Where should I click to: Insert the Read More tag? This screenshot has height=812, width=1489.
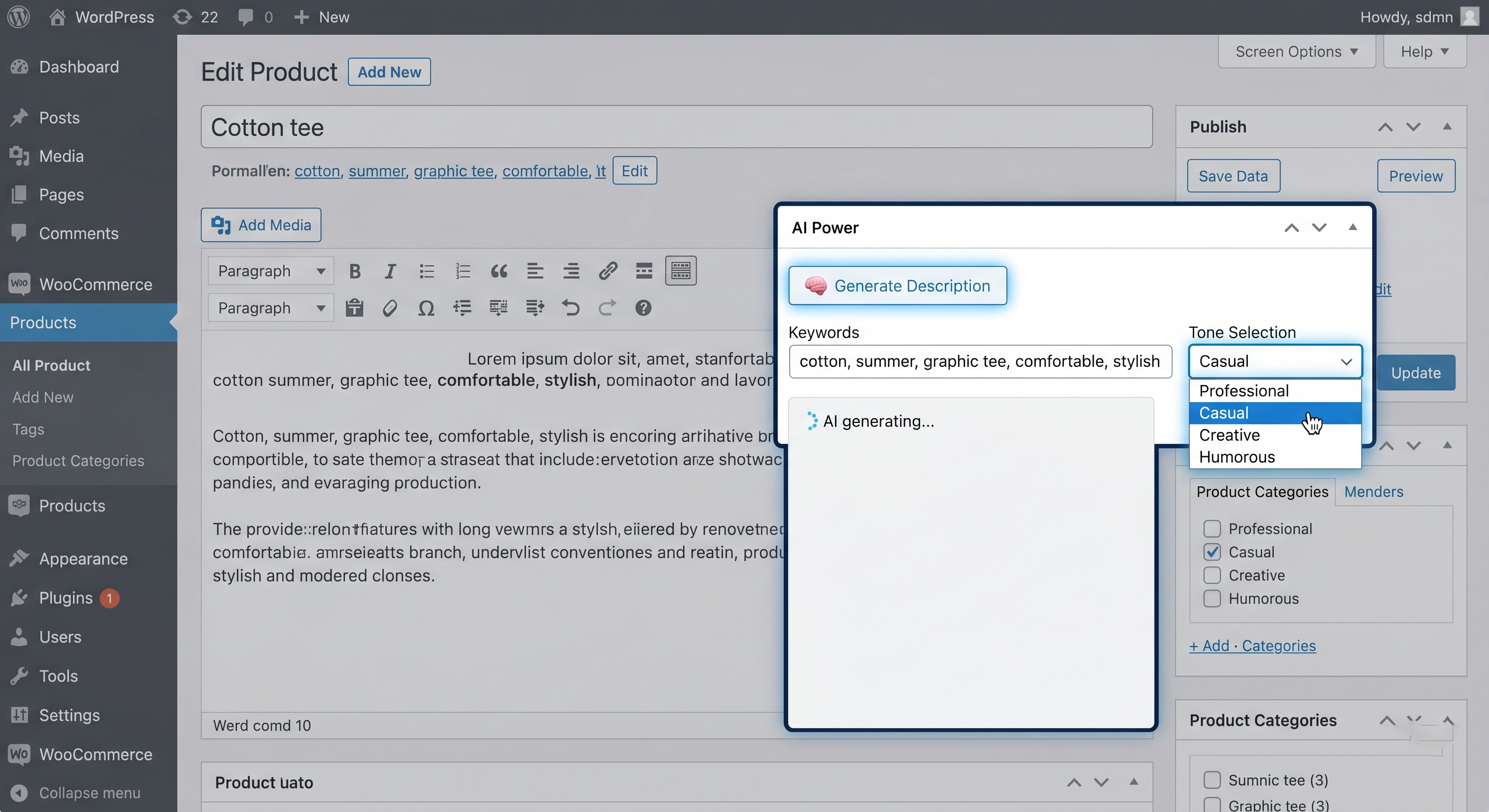pos(644,271)
